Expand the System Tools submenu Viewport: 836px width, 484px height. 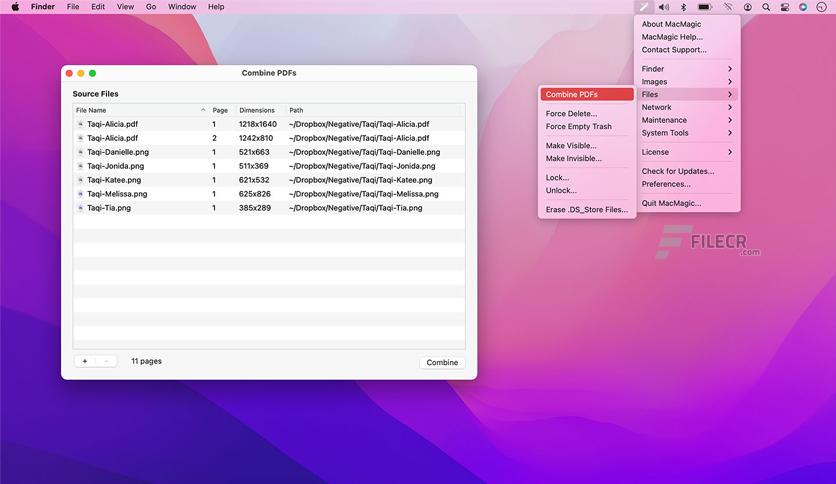687,133
